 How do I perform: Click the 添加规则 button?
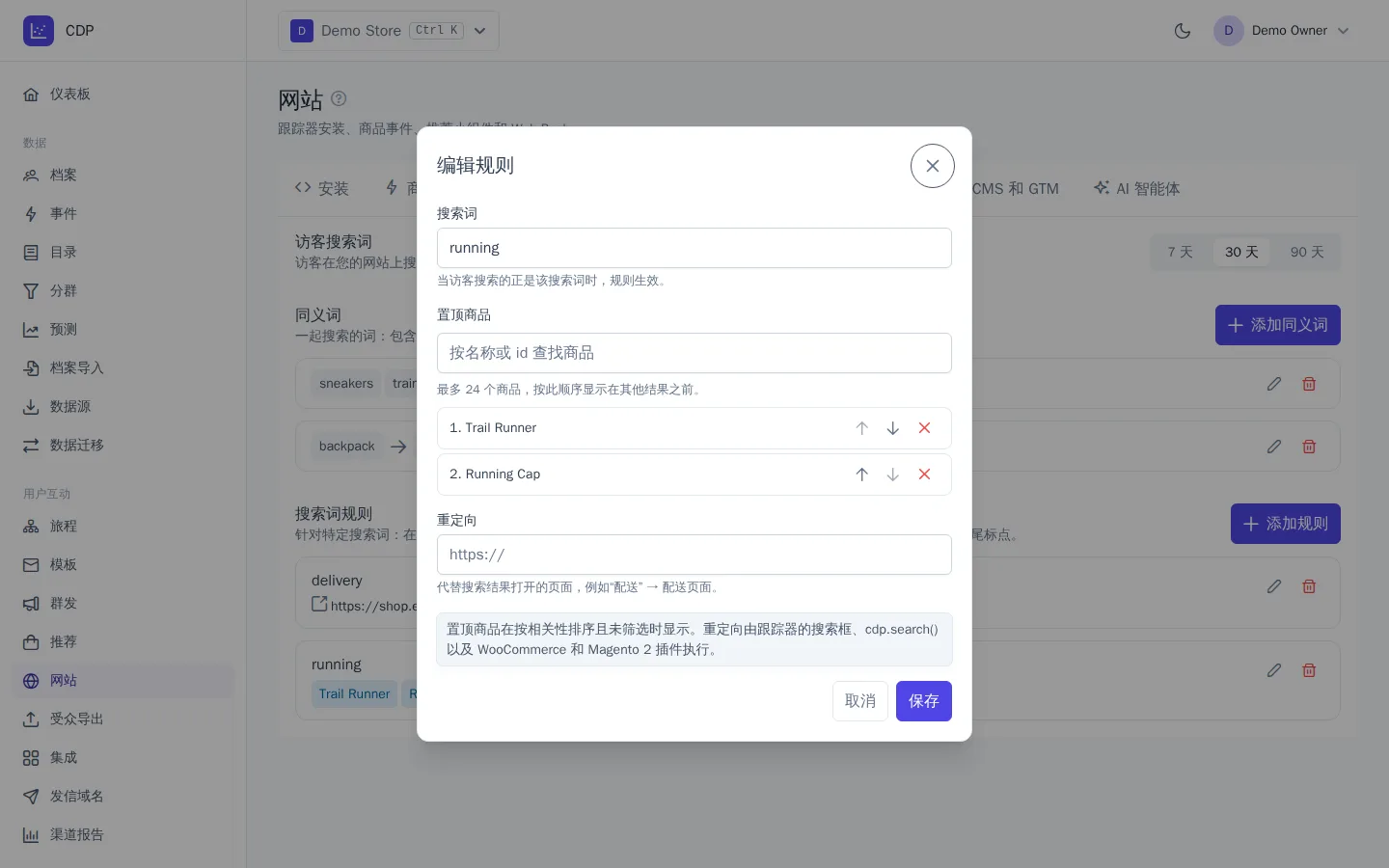pos(1286,524)
